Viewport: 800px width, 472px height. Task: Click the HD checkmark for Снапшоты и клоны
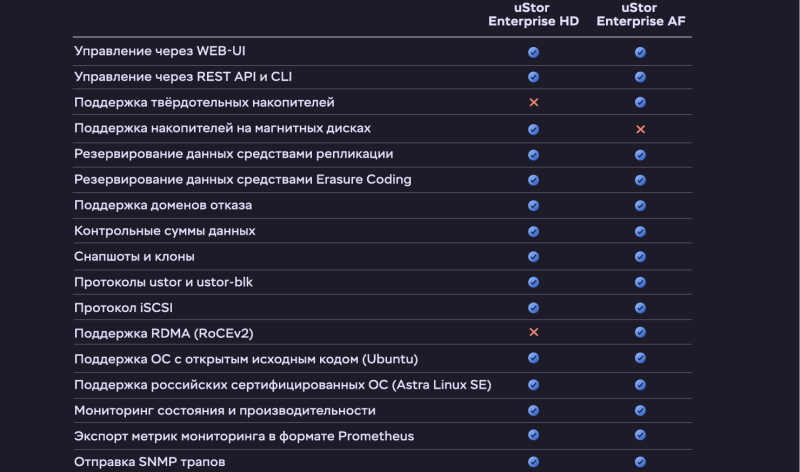[x=533, y=257]
